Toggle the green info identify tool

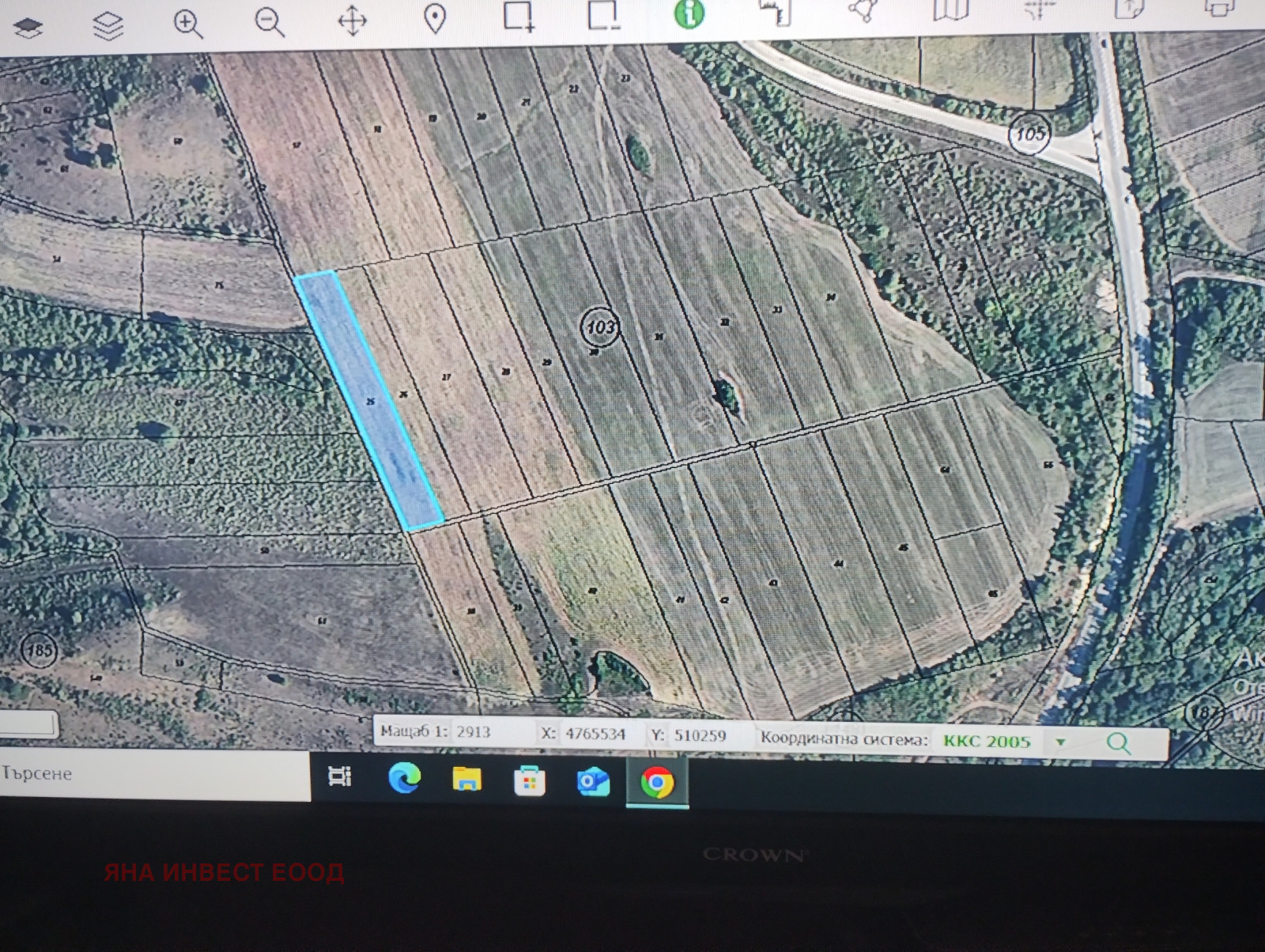coord(689,13)
